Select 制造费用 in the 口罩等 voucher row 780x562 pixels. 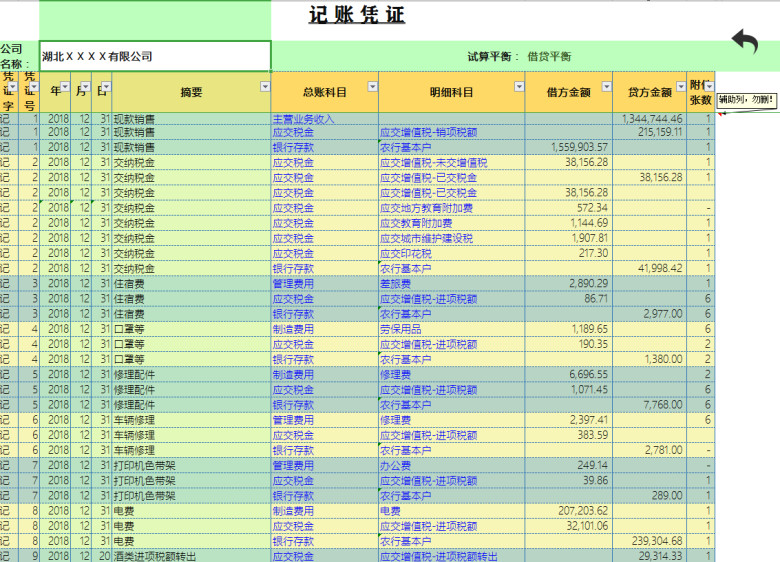325,329
